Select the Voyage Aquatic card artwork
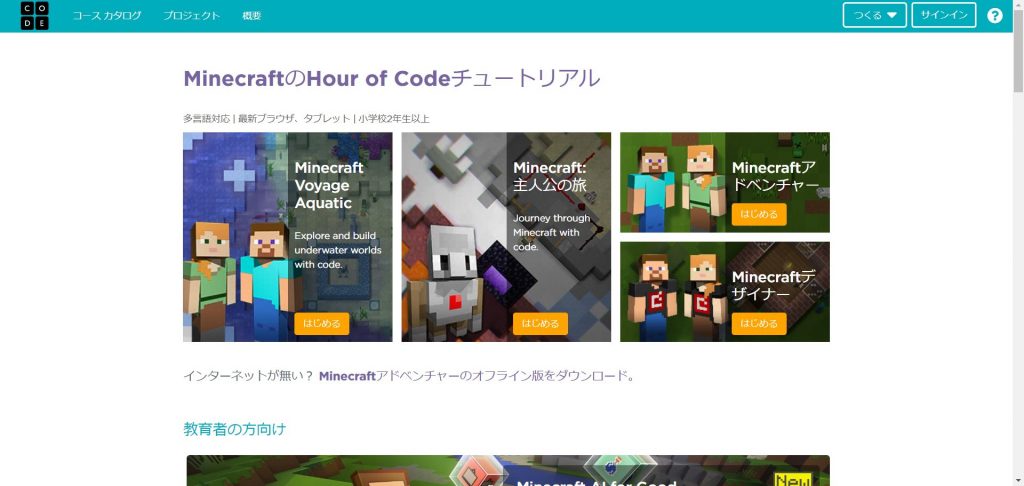This screenshot has width=1024, height=486. coord(234,236)
